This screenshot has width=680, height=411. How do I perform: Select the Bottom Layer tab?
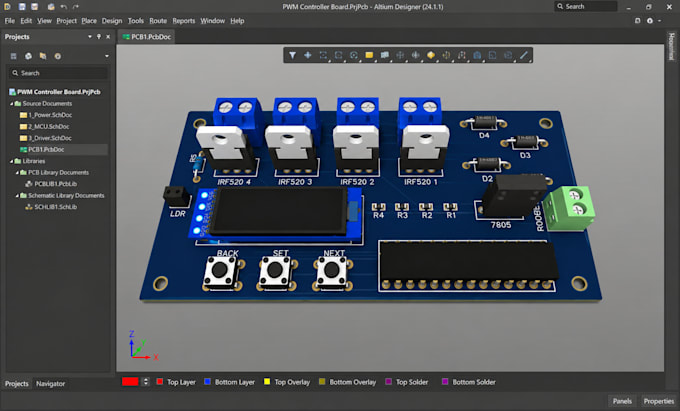229,382
